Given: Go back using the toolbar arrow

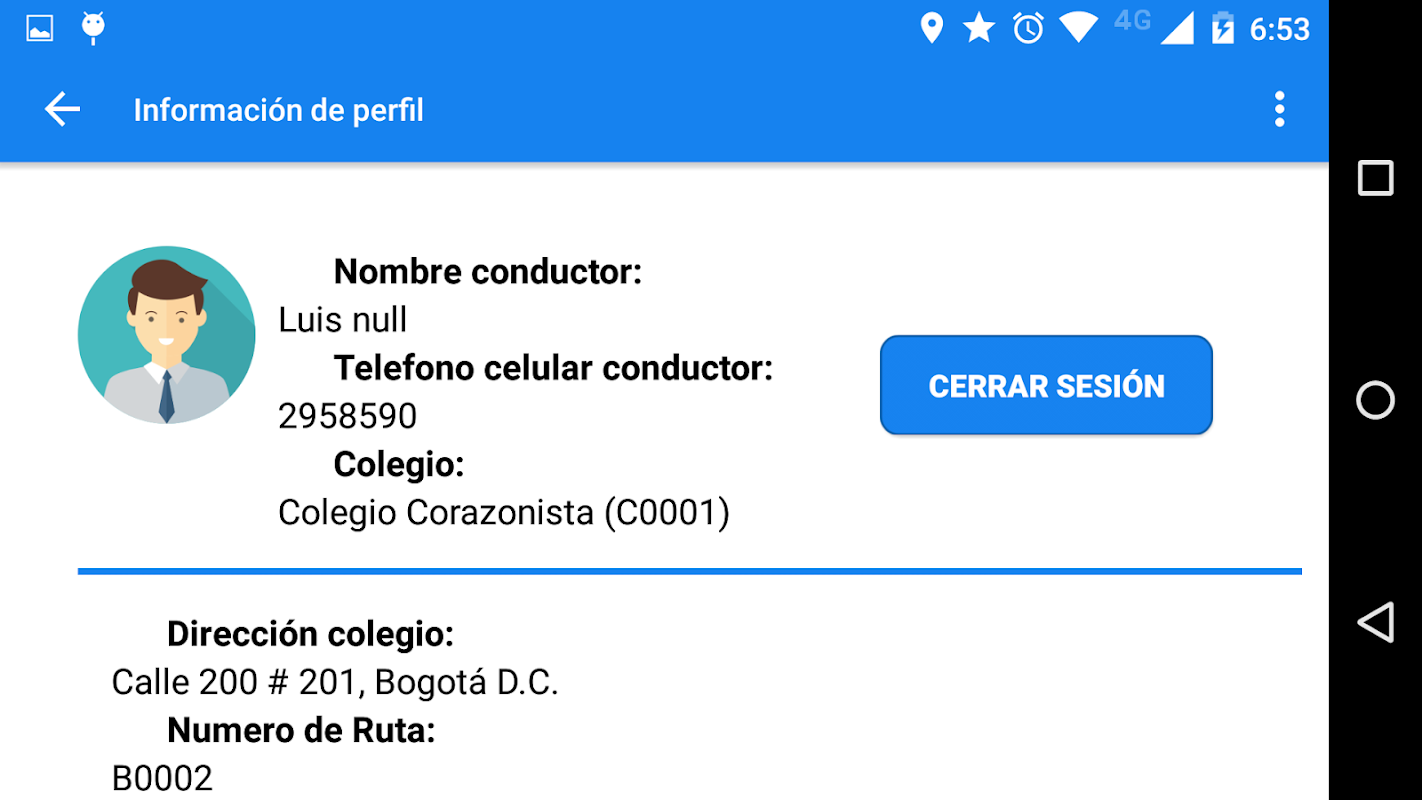Looking at the screenshot, I should (x=62, y=109).
